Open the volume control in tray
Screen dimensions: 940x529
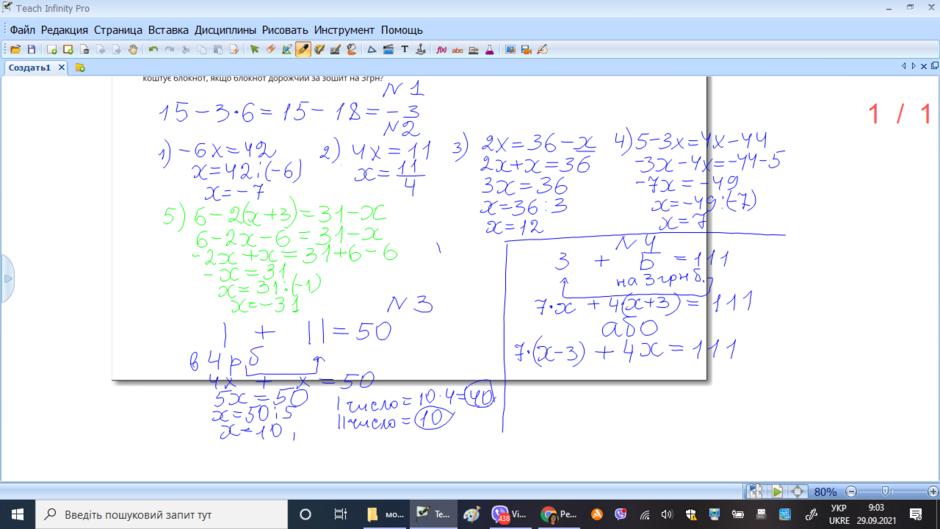[x=667, y=514]
